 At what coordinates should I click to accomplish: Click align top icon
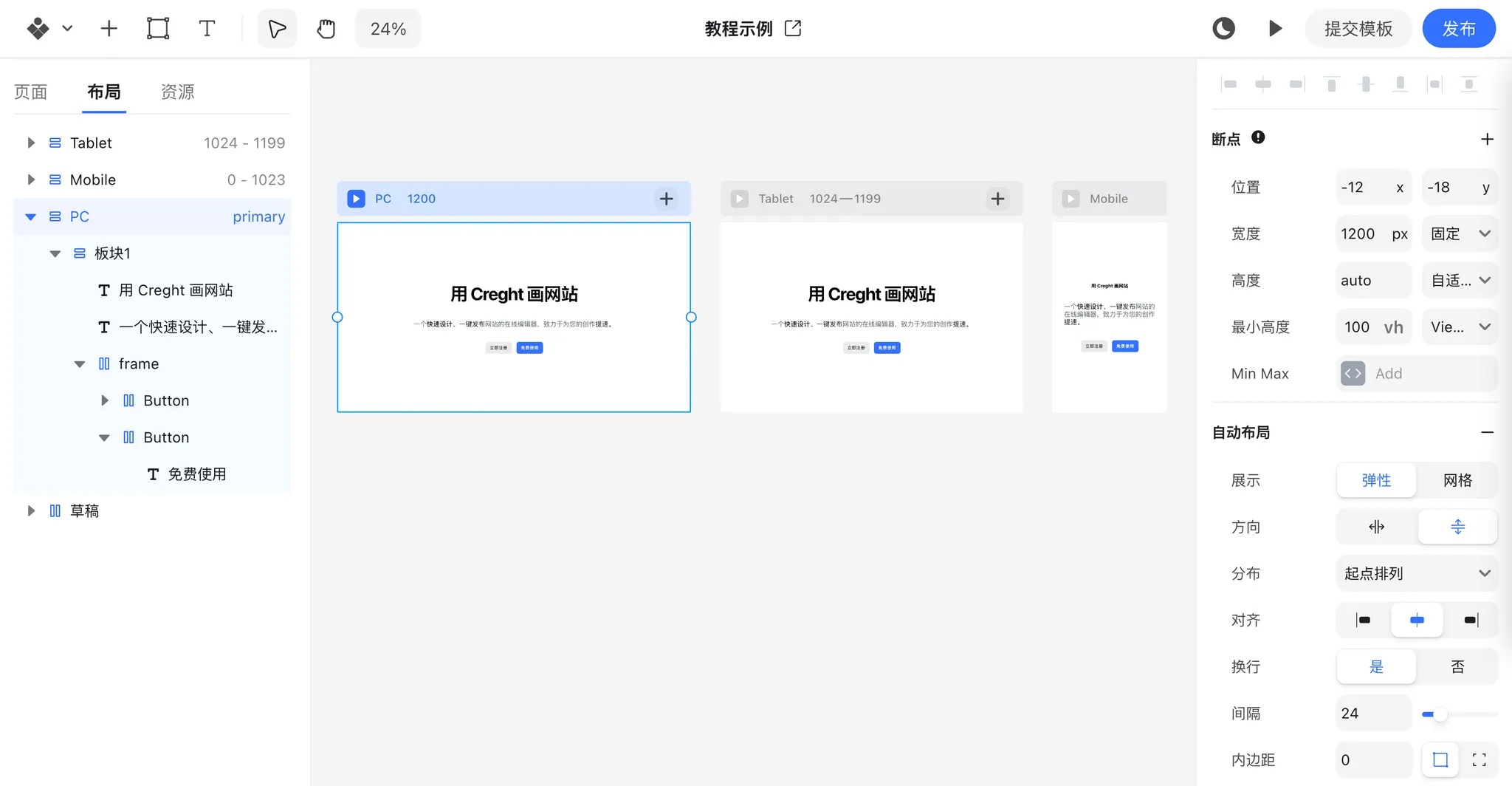click(1332, 84)
